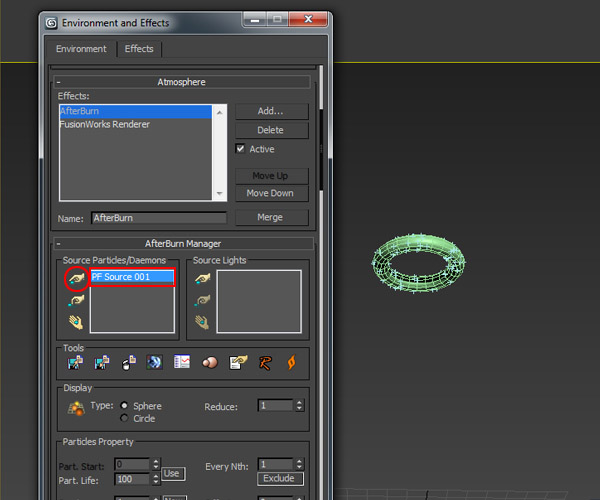
Task: Click the spheres preview icon in Tools
Action: point(210,362)
